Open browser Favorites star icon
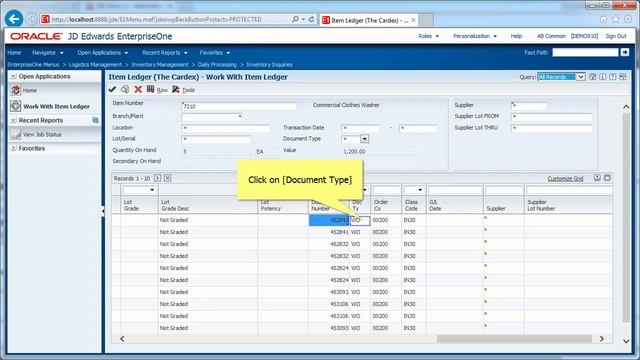The height and width of the screenshot is (360, 640). (x=616, y=19)
